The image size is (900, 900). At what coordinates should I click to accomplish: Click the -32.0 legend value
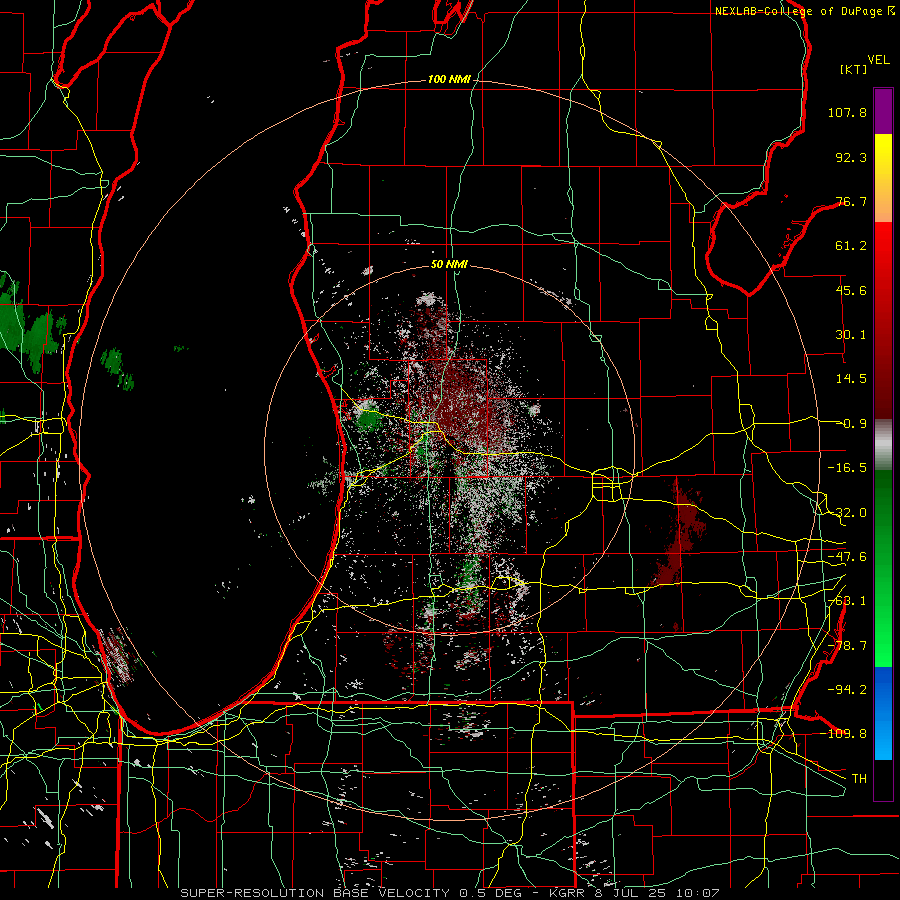(x=847, y=513)
